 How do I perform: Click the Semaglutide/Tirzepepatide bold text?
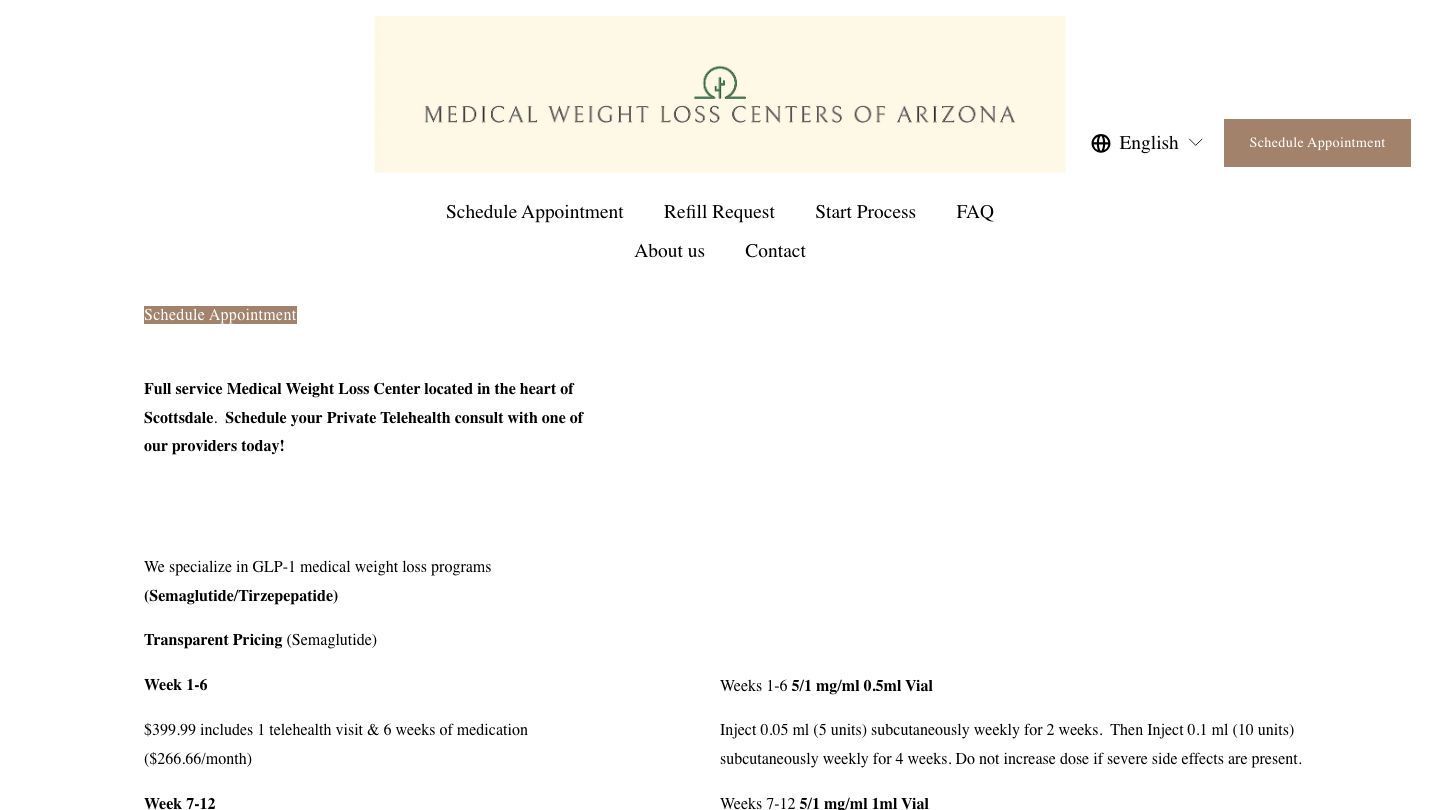pos(240,596)
